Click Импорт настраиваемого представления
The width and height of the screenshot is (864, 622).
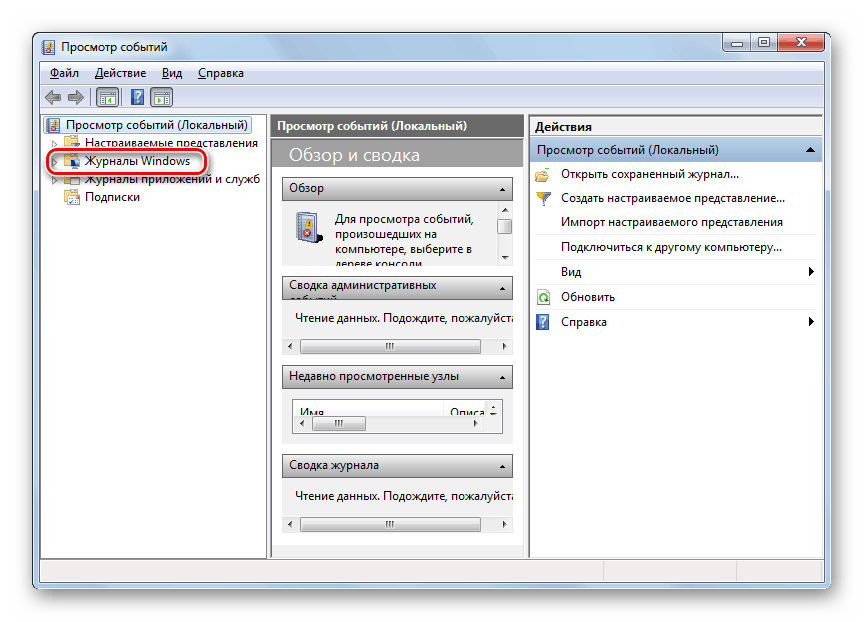tap(672, 222)
